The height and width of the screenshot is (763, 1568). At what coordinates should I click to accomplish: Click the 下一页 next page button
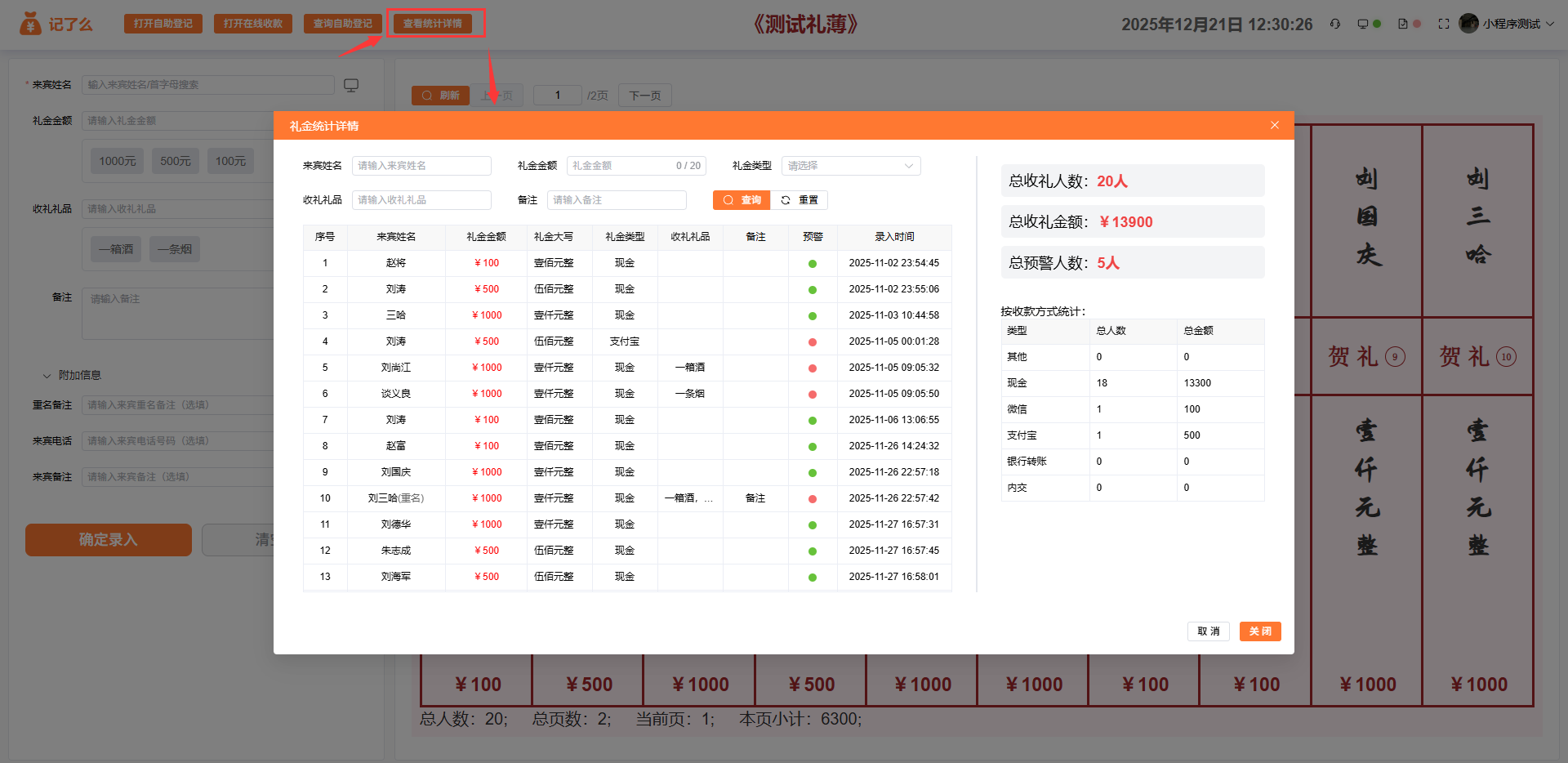645,96
